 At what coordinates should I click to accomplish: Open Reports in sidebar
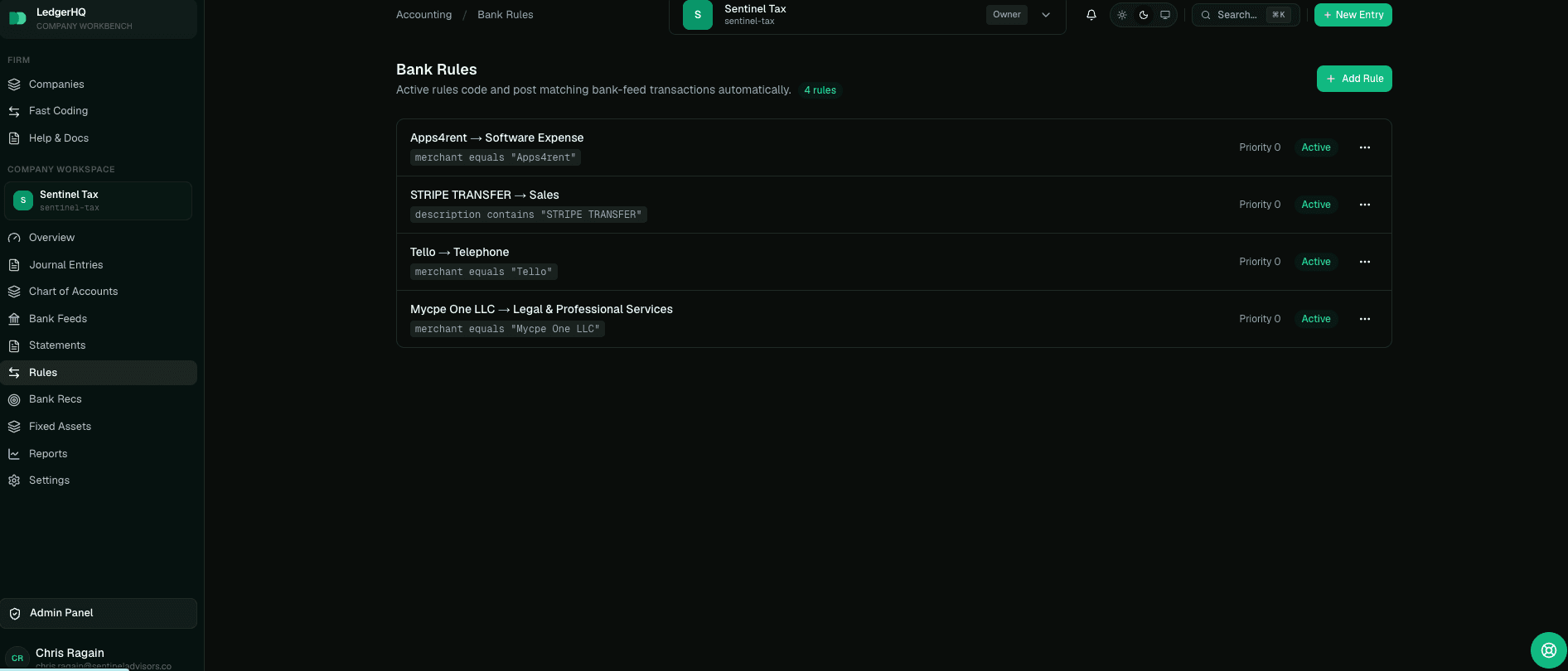[x=99, y=454]
